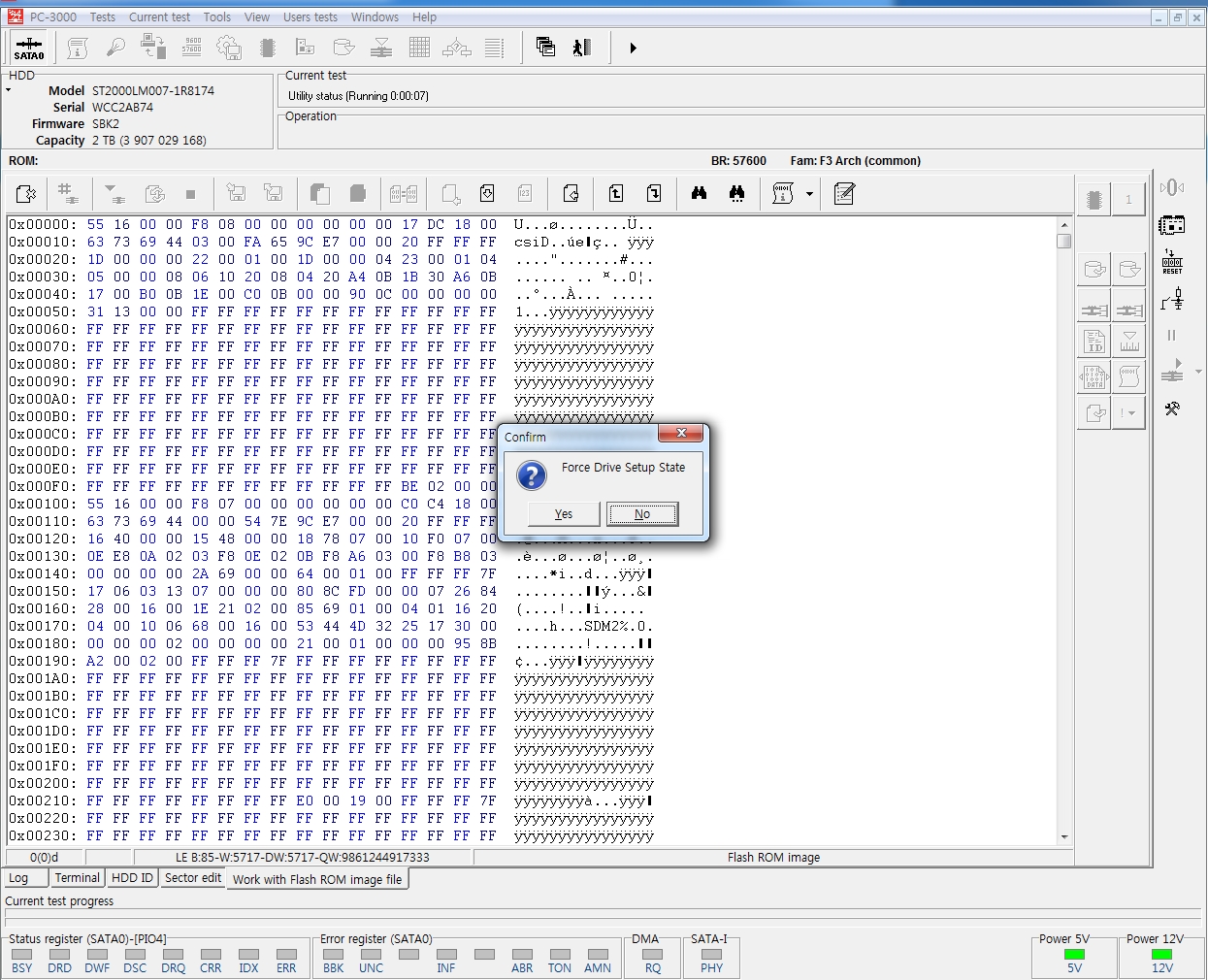Screen dimensions: 1208x980
Task: Expand the dropdown arrow beside the ROM info icon
Action: point(809,194)
